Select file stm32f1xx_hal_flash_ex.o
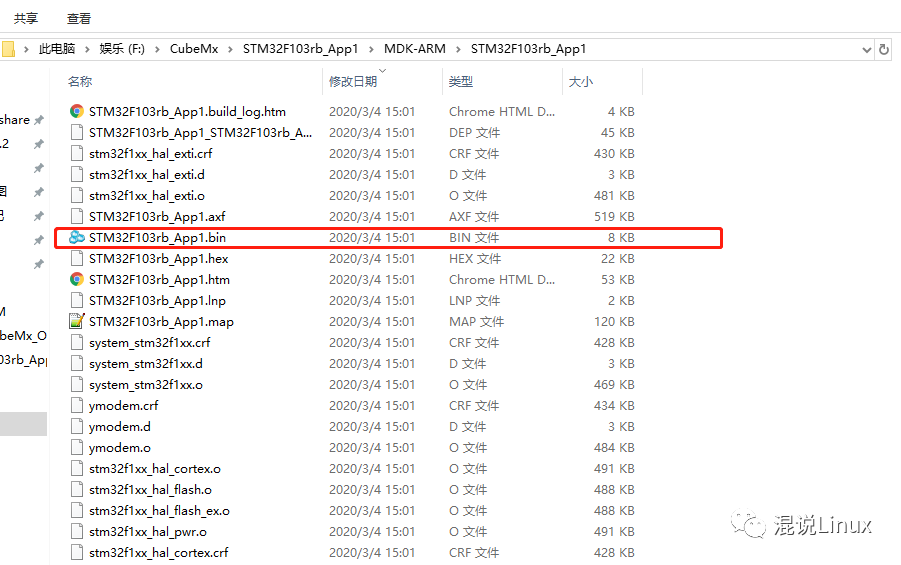The image size is (901, 565). click(x=159, y=510)
